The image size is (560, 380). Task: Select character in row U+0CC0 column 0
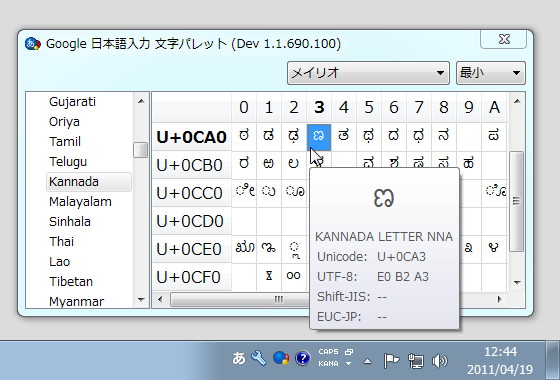[x=244, y=193]
